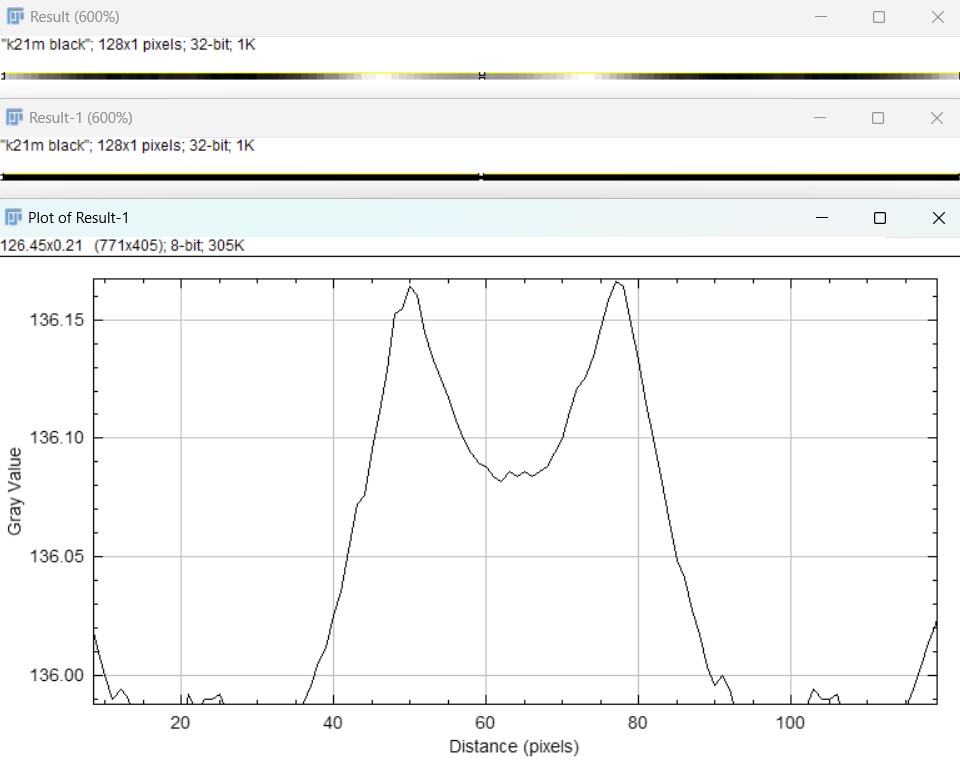Maximize the Plot of Result-1 window

880,217
